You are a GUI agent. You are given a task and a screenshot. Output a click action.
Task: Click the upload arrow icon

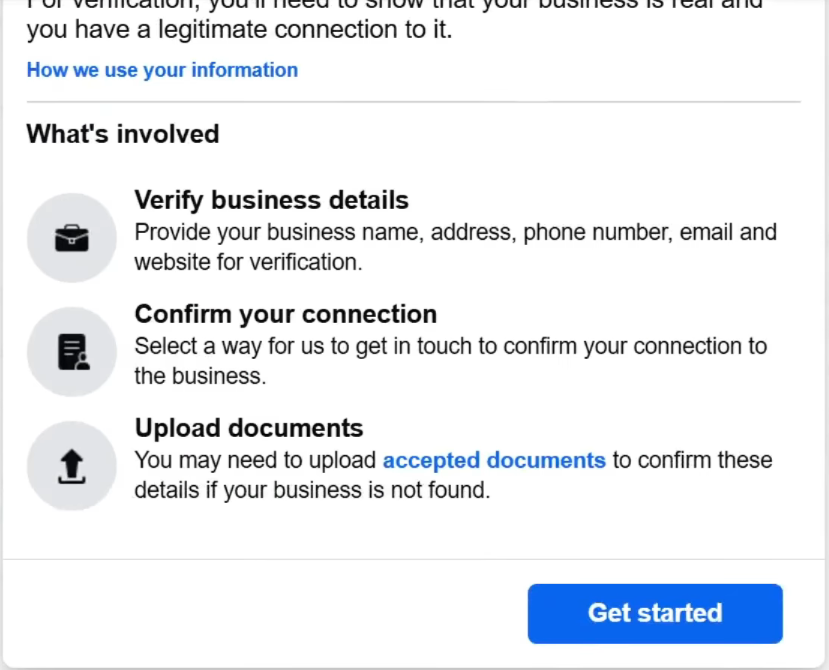72,466
